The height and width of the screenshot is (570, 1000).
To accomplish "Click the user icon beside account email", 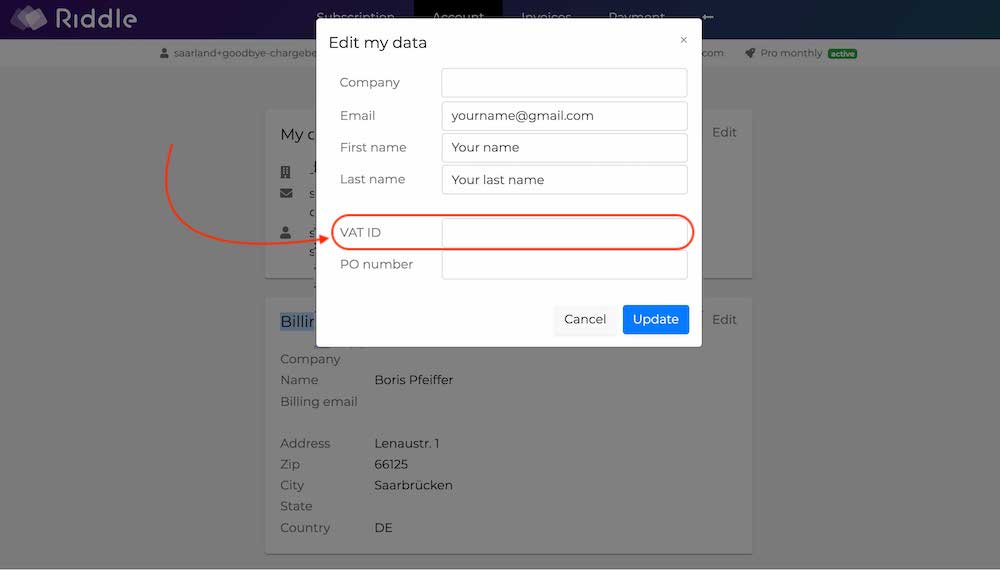I will [164, 54].
